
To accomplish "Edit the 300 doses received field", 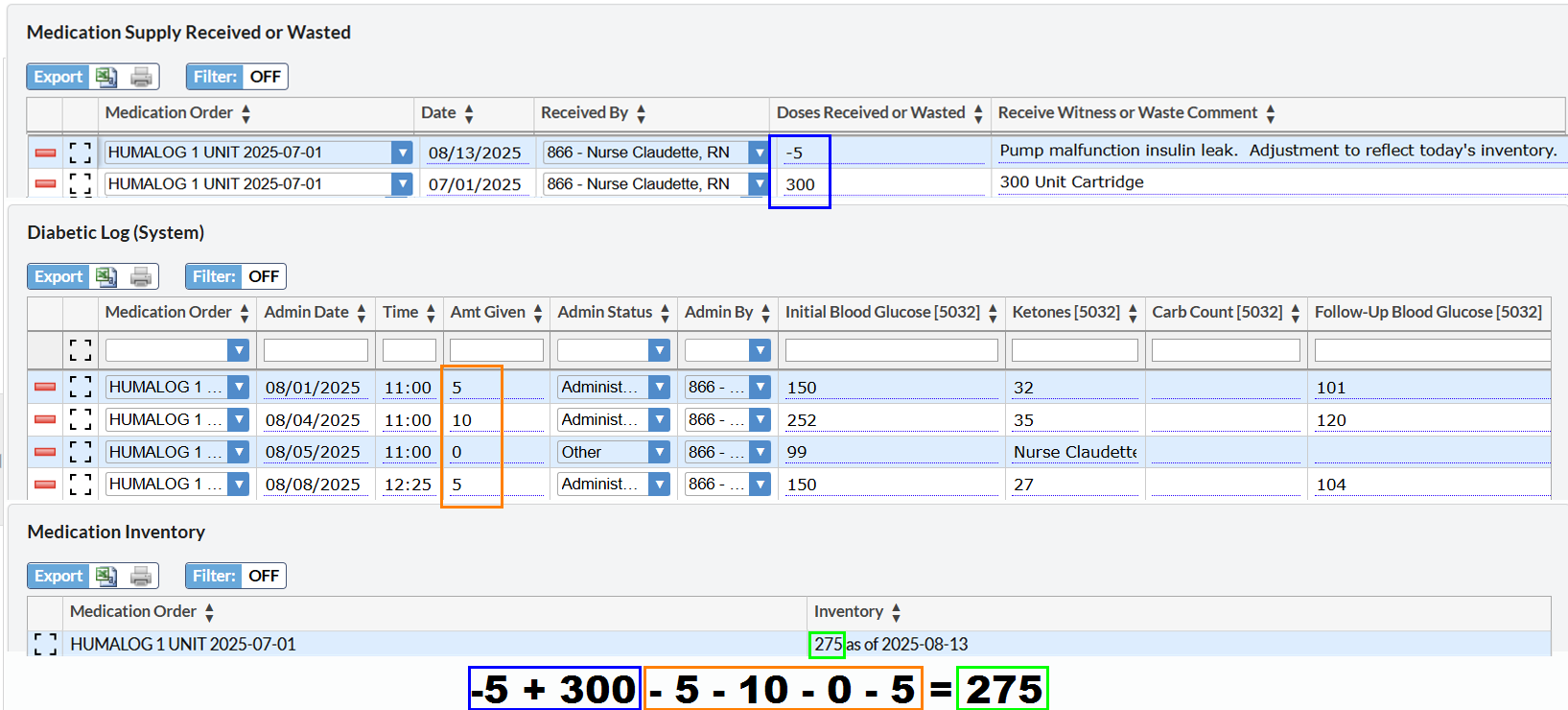I will pos(884,184).
